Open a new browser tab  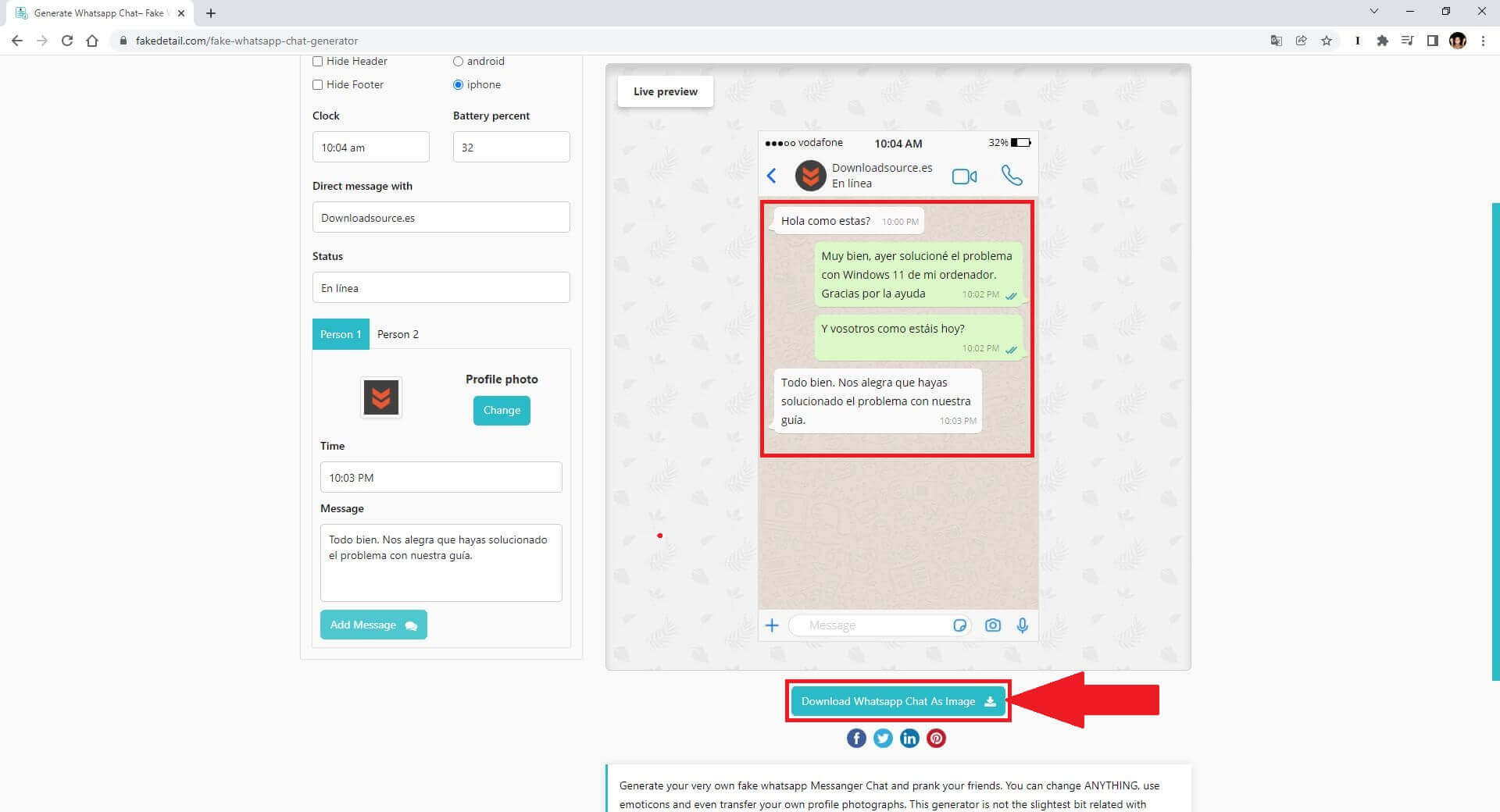[x=211, y=13]
